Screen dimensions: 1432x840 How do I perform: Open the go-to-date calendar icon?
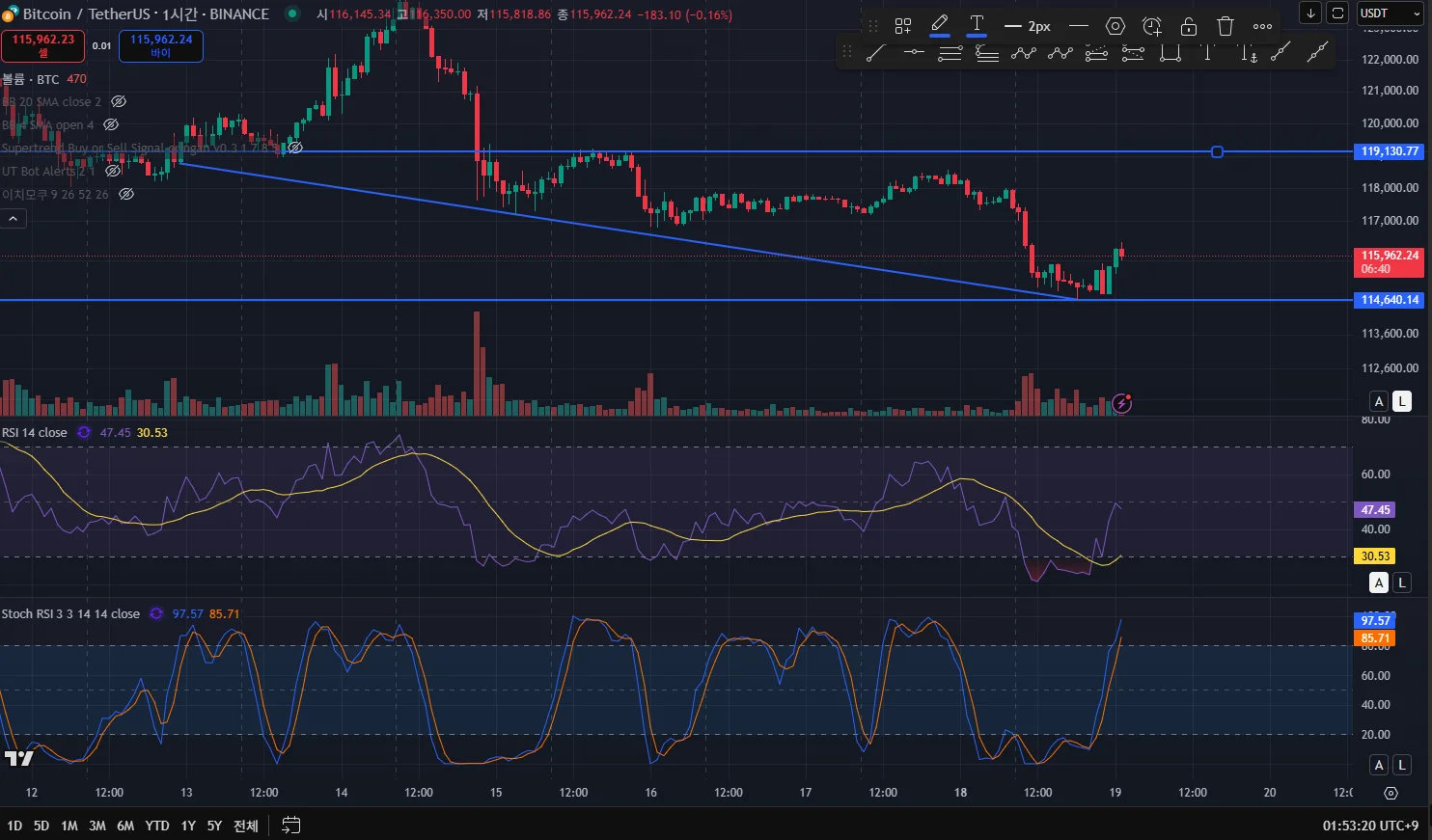click(290, 825)
